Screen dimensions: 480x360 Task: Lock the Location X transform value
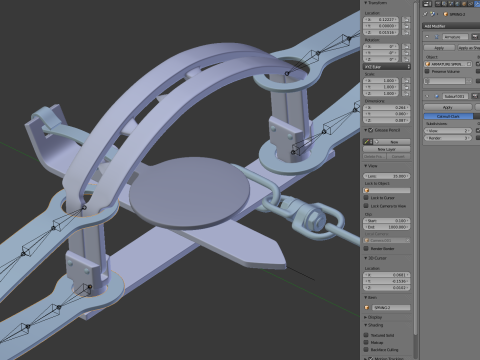tap(406, 20)
